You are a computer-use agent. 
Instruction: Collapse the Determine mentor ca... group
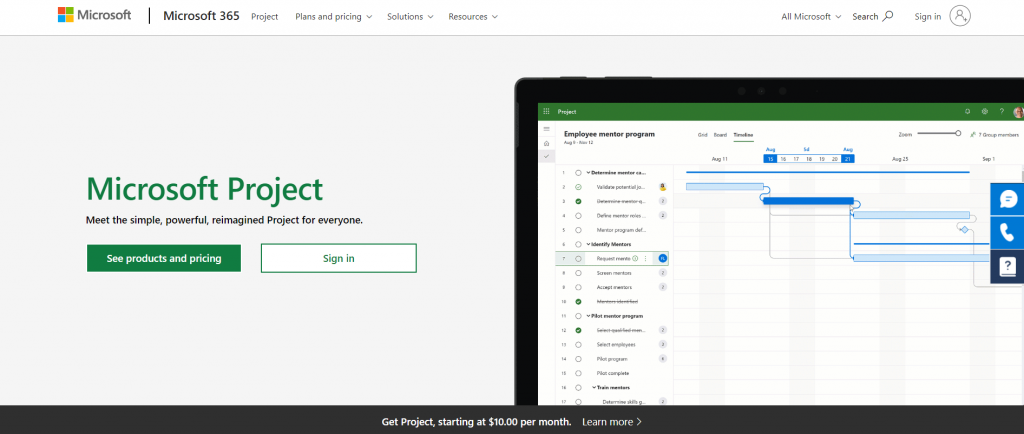pyautogui.click(x=588, y=172)
